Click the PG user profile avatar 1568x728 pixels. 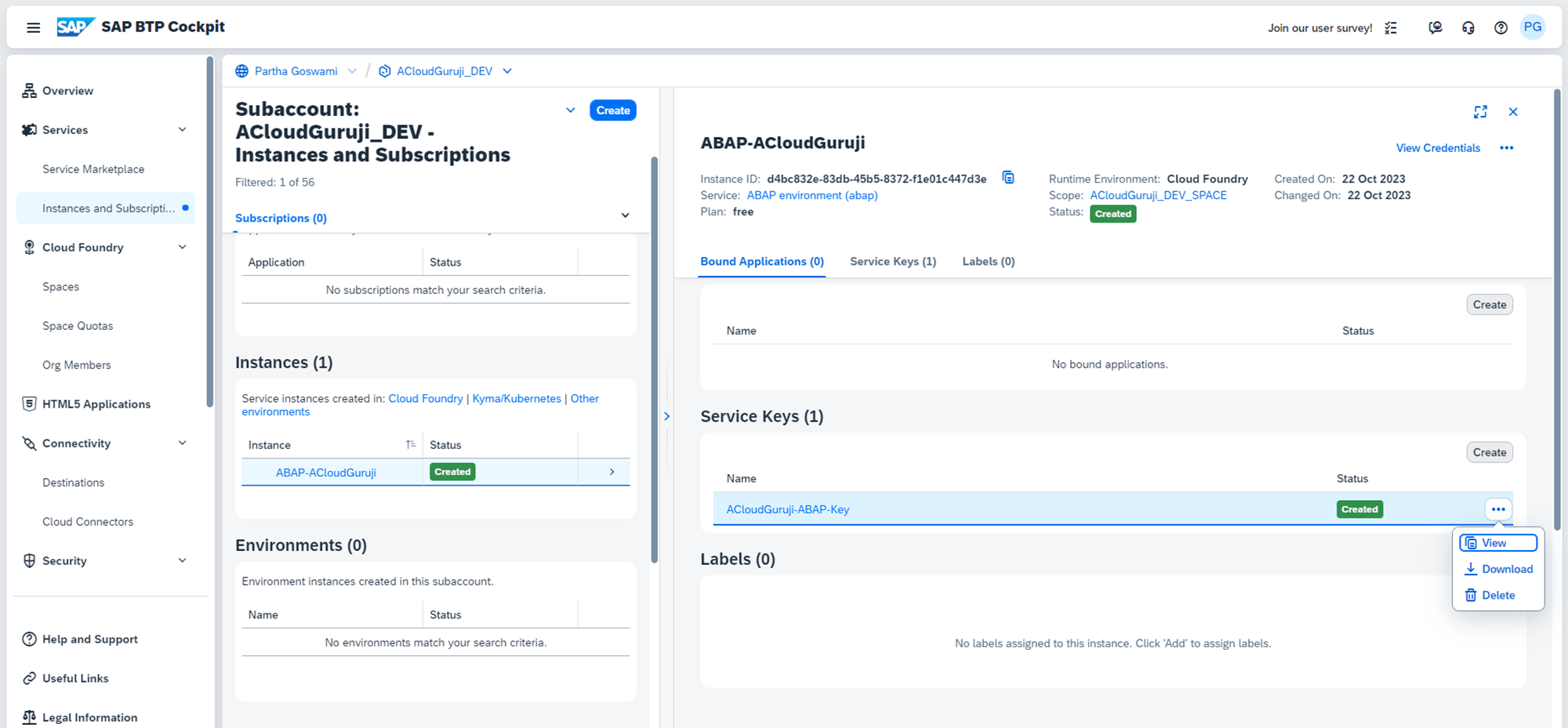(1533, 27)
